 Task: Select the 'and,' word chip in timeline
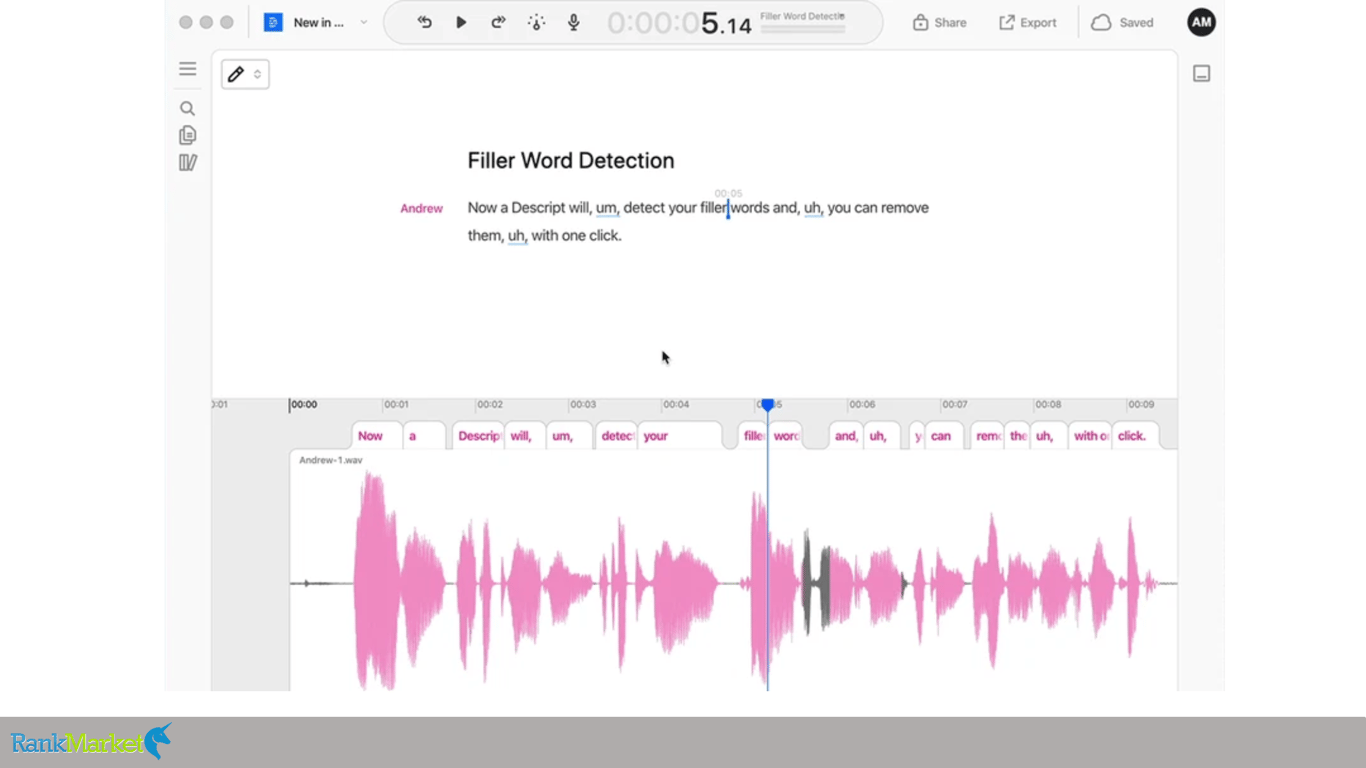(846, 436)
